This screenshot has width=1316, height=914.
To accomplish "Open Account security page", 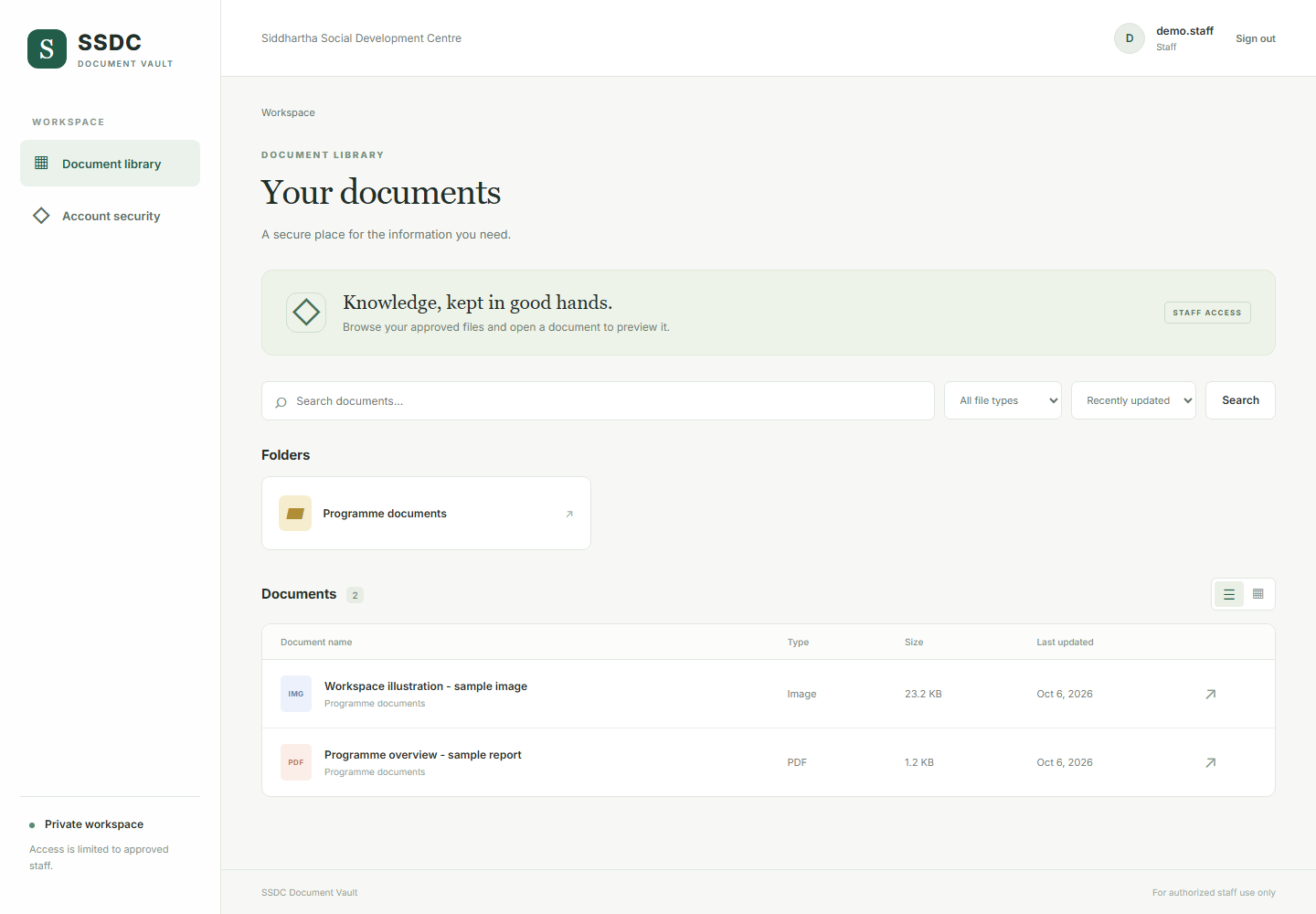I will point(110,216).
